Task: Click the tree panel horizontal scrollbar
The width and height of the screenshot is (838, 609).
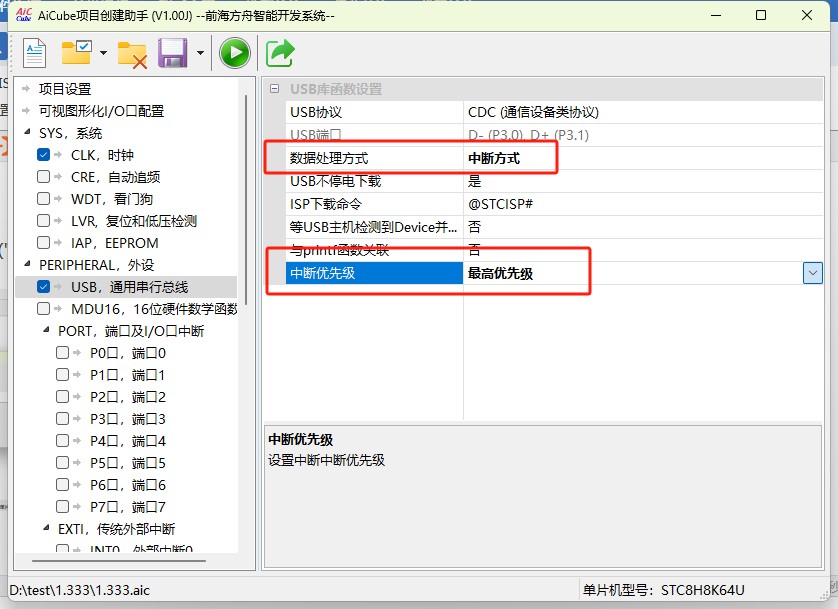Action: pyautogui.click(x=119, y=561)
